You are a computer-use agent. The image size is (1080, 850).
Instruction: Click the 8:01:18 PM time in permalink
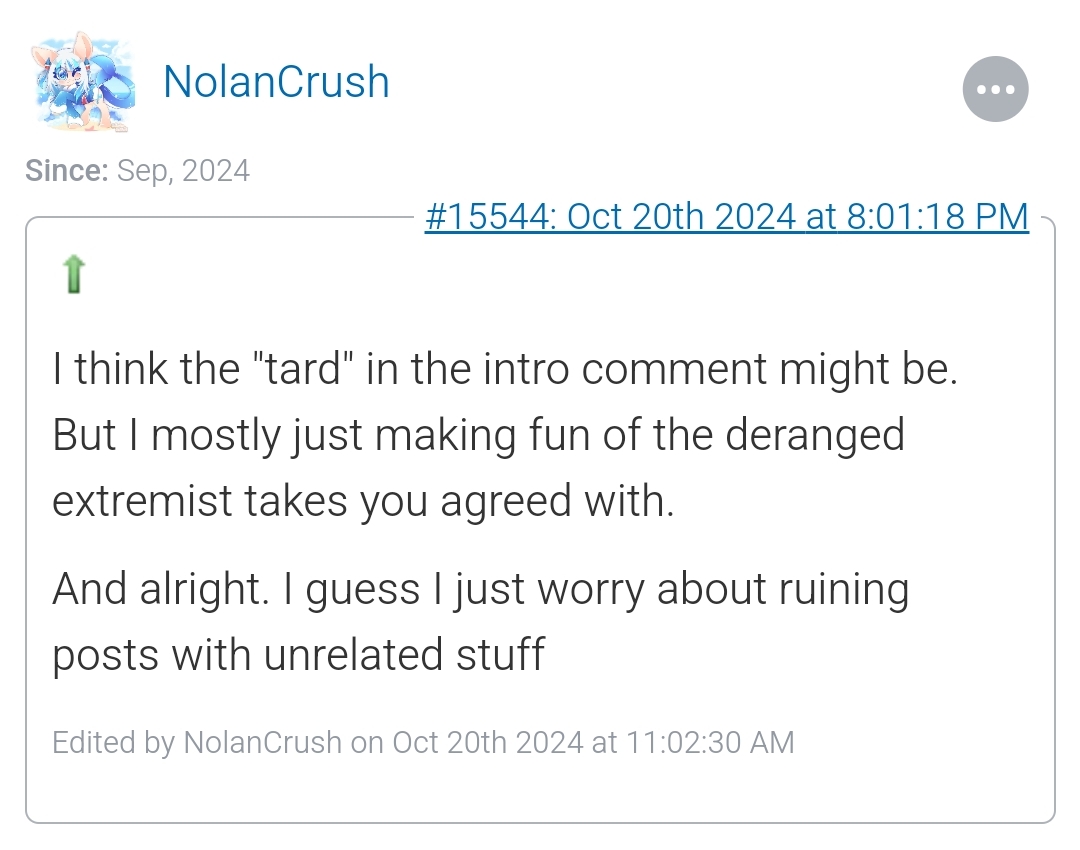pyautogui.click(x=937, y=216)
